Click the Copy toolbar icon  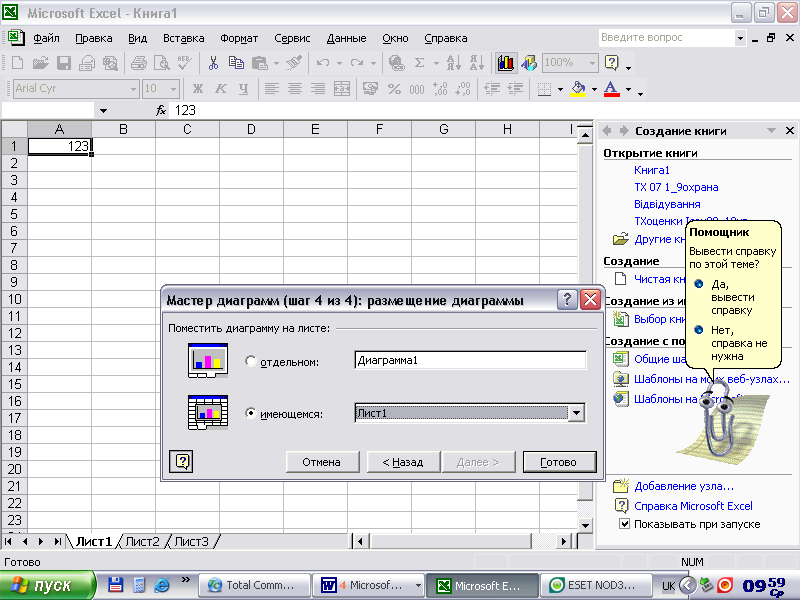point(236,63)
